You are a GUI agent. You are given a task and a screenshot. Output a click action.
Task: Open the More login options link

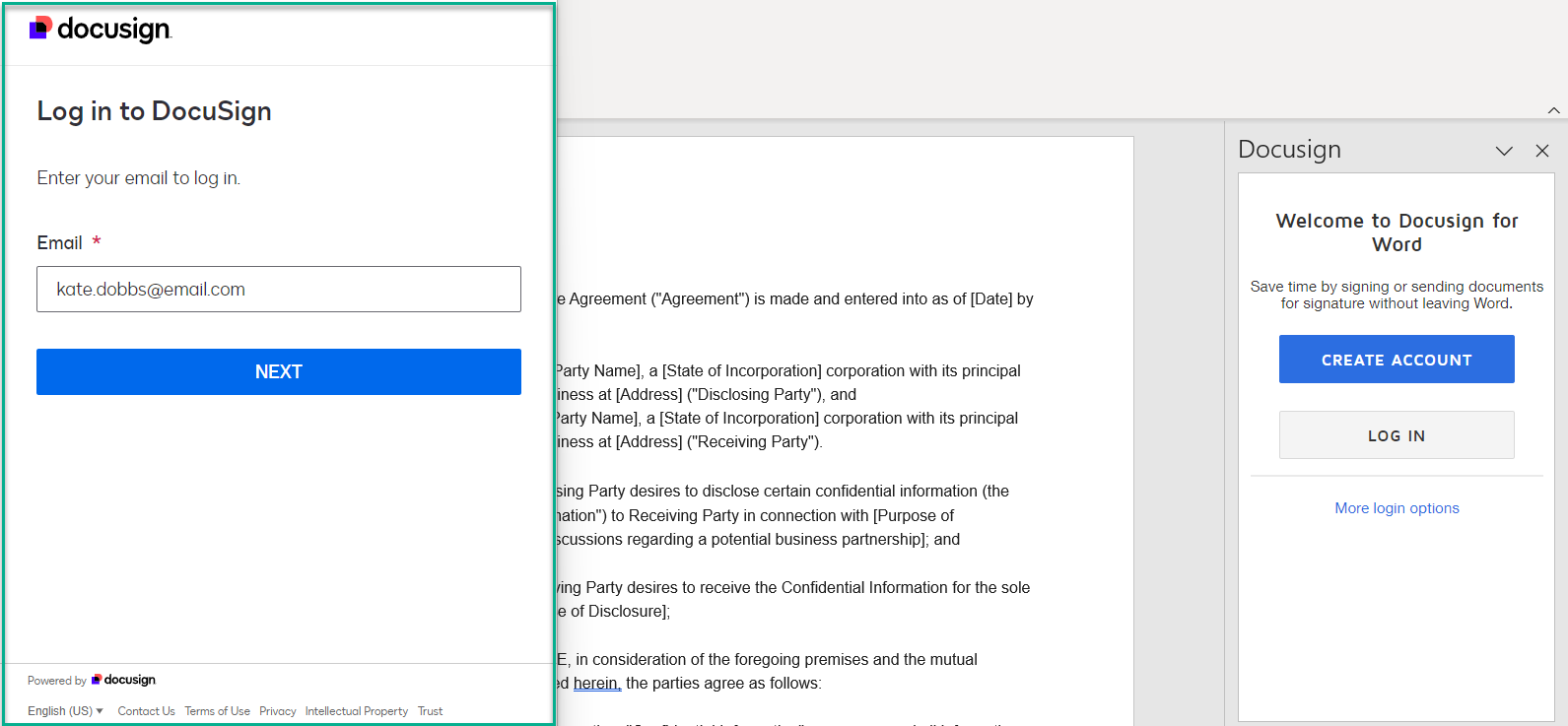pos(1396,508)
